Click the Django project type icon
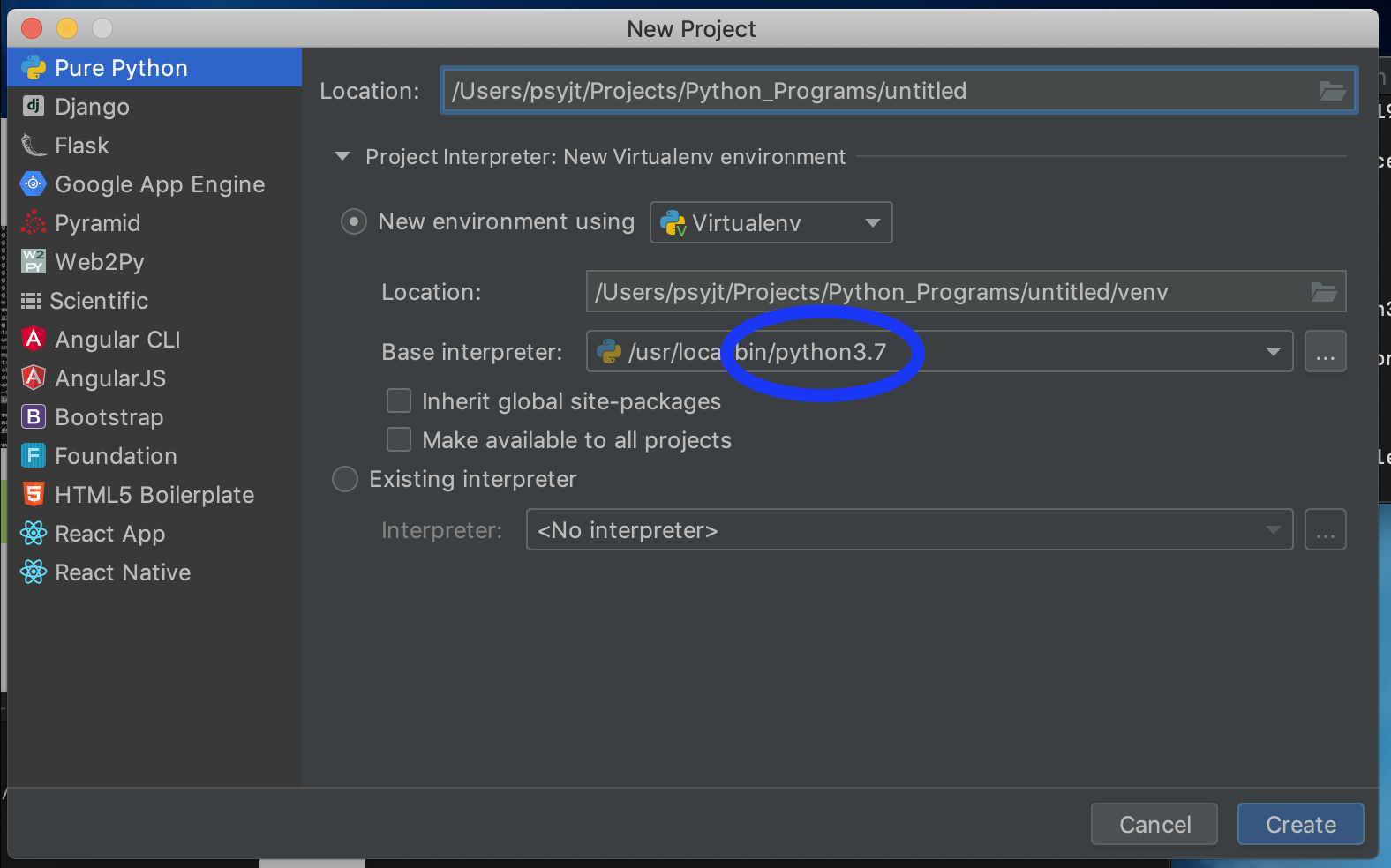The width and height of the screenshot is (1391, 868). [x=33, y=107]
